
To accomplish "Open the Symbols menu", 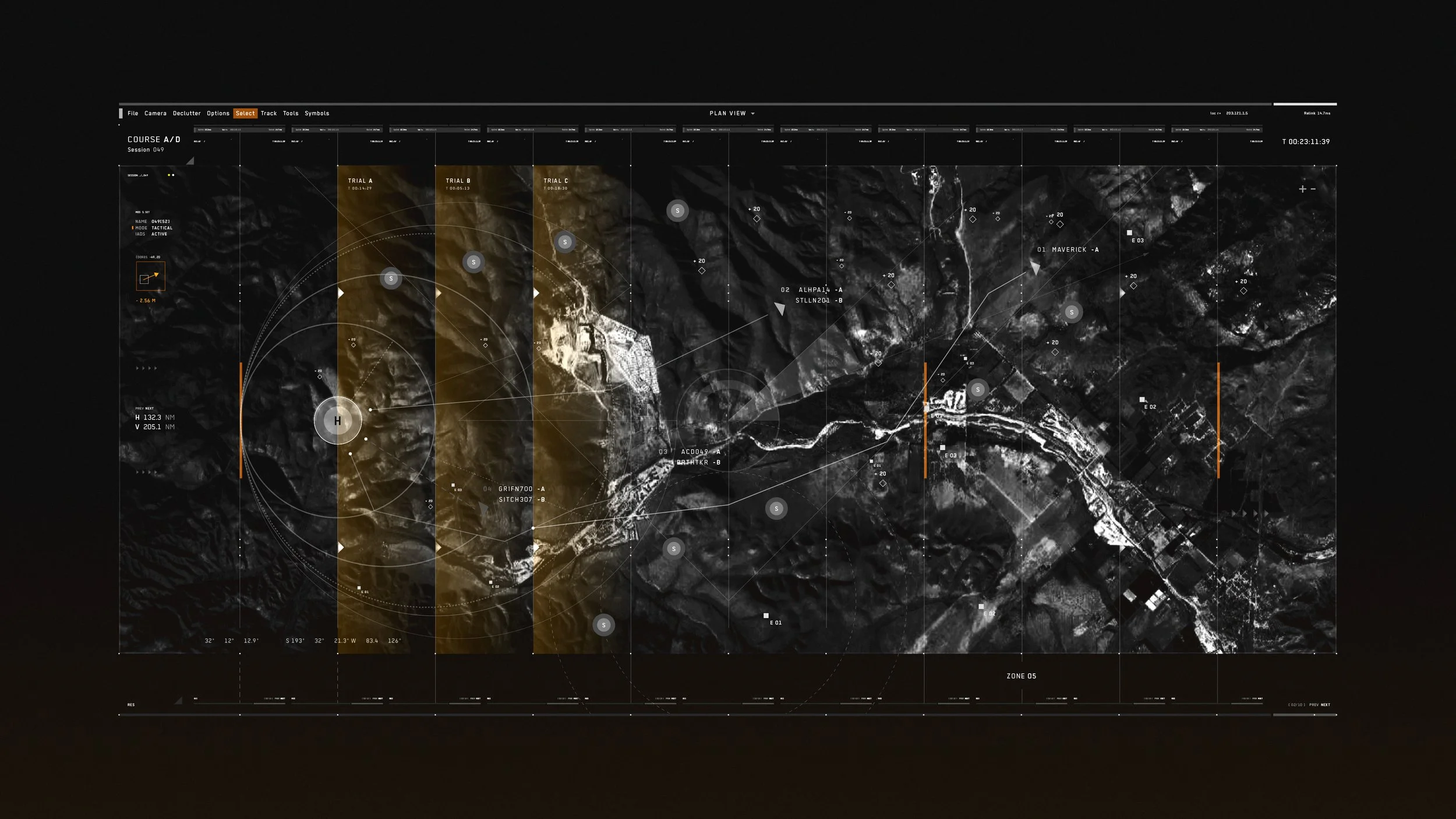I will (317, 114).
